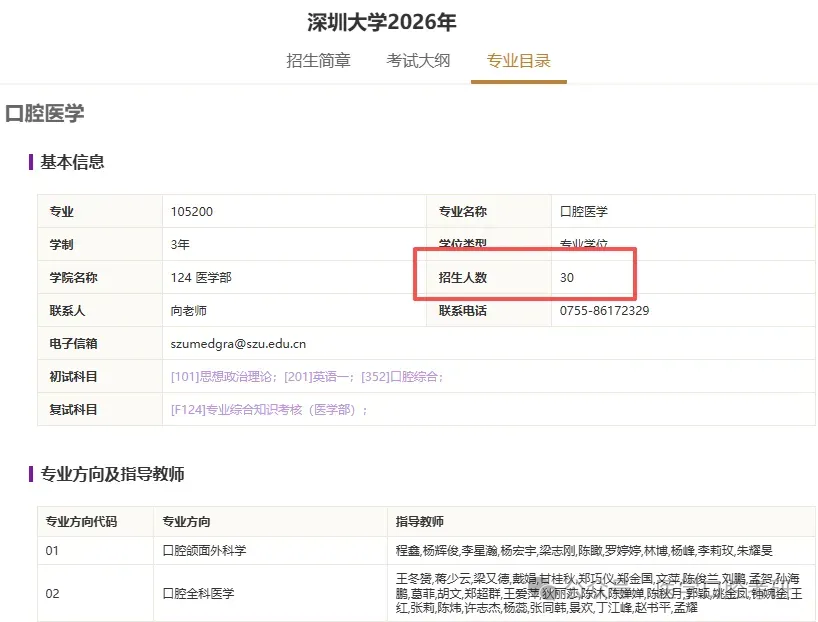This screenshot has height=622, width=818.
Task: Click the 学院名称 value 124 医学部
Action: click(x=201, y=277)
